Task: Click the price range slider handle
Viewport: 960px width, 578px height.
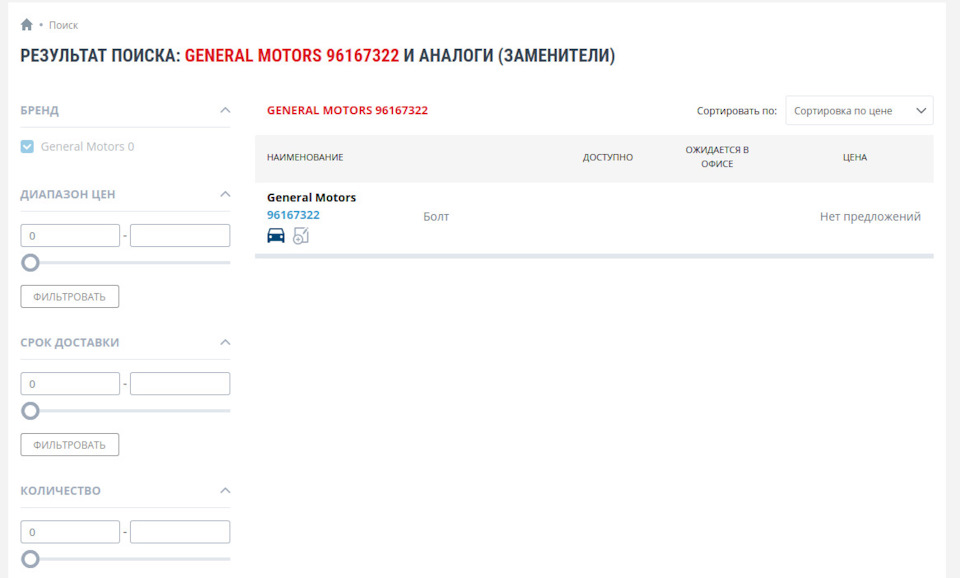Action: (x=30, y=263)
